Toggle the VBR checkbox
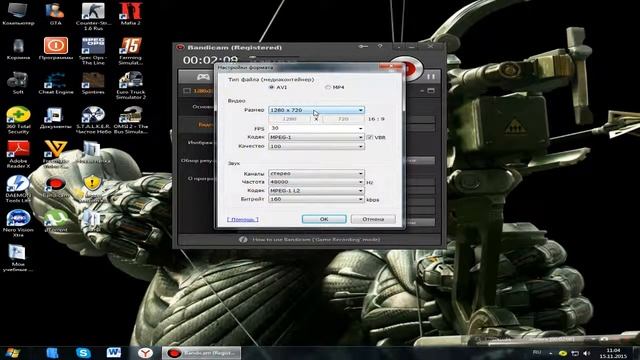Viewport: 640px width, 360px height. (369, 138)
